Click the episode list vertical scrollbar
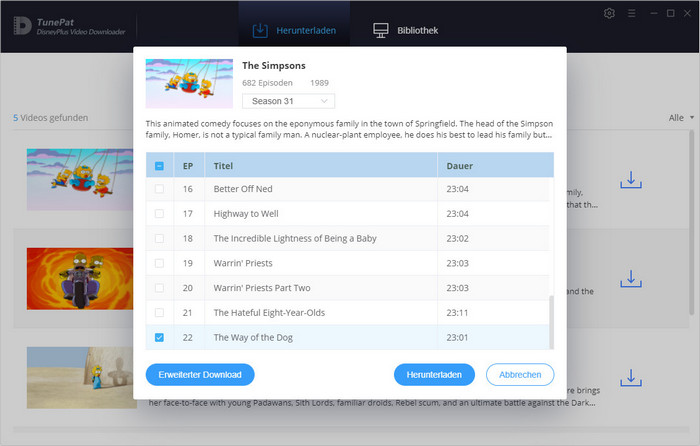The width and height of the screenshot is (700, 446). point(551,321)
